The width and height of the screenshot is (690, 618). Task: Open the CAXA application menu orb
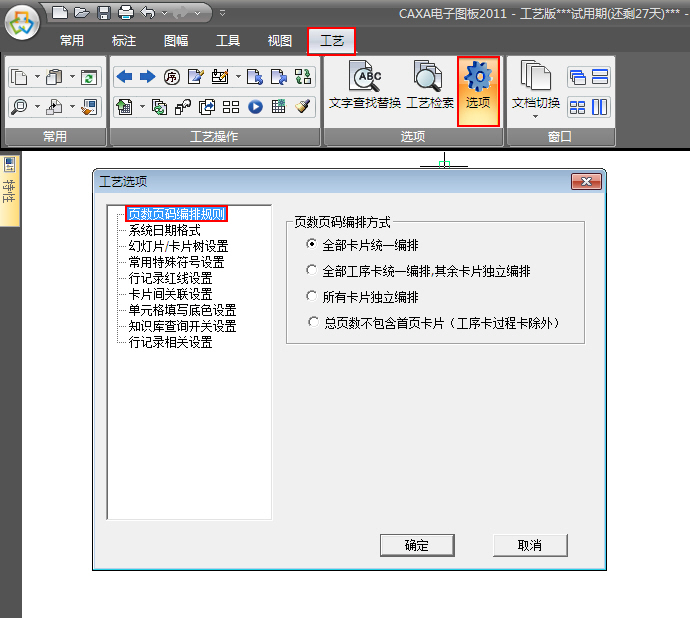tap(22, 23)
